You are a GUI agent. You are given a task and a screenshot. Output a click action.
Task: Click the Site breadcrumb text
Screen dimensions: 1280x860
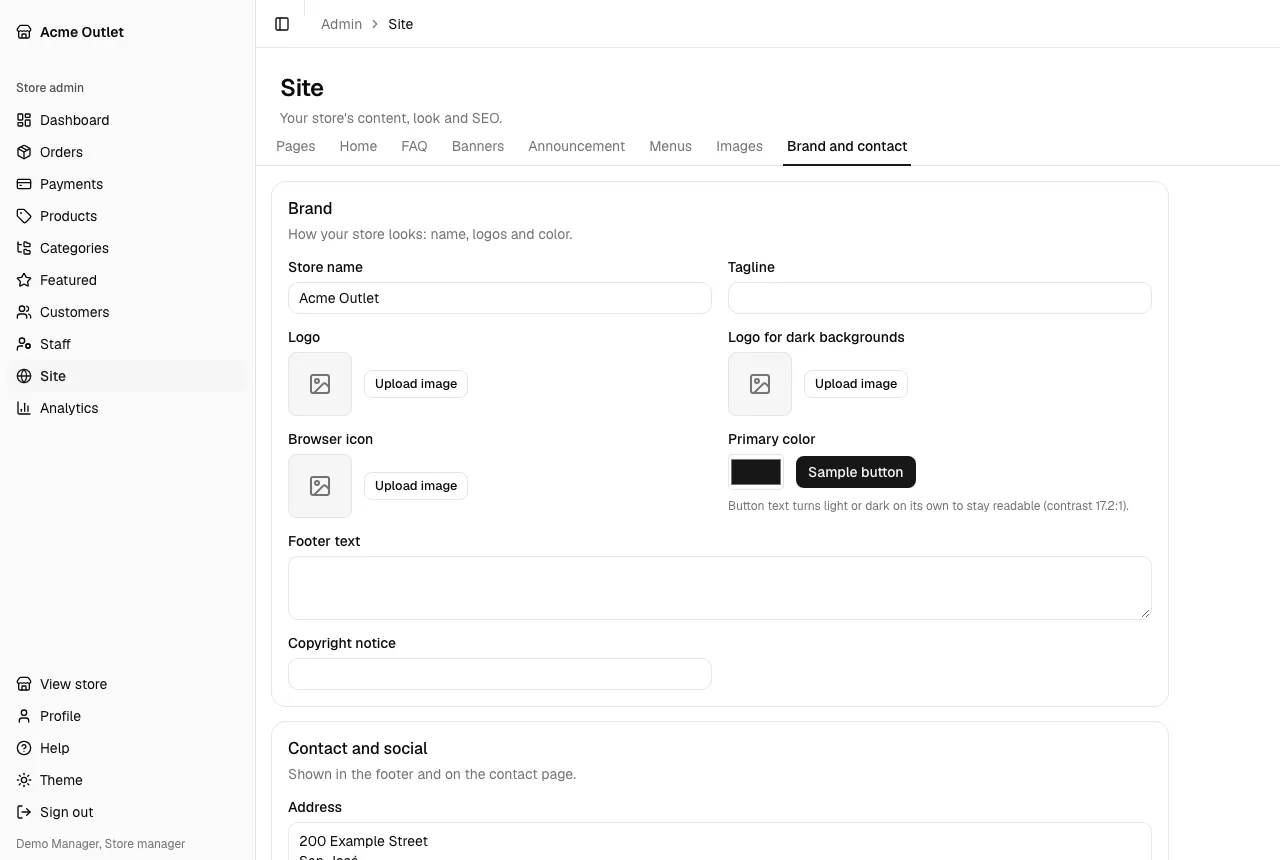pos(401,24)
